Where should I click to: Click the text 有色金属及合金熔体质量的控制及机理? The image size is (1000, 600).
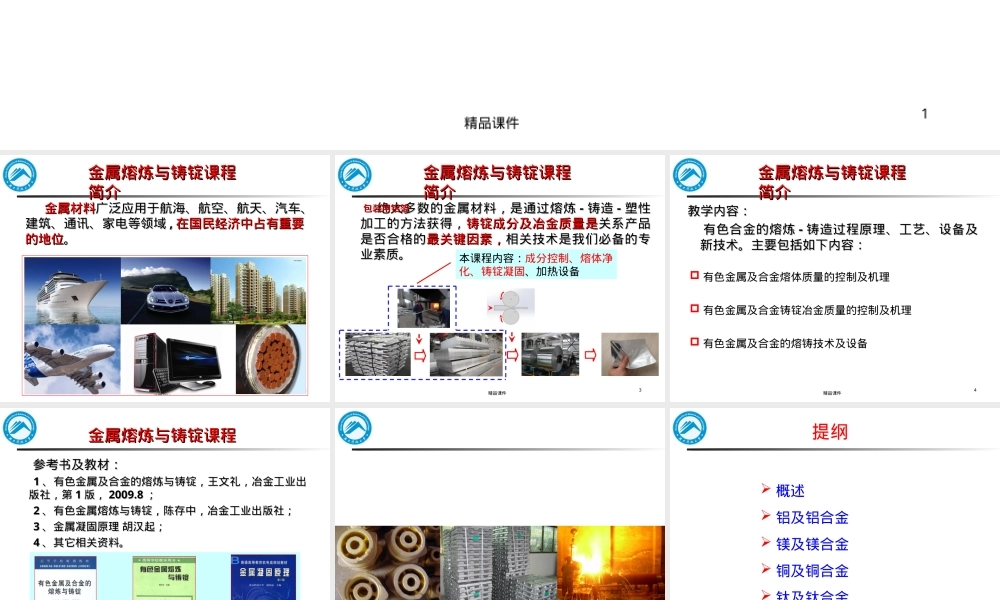pyautogui.click(x=796, y=277)
